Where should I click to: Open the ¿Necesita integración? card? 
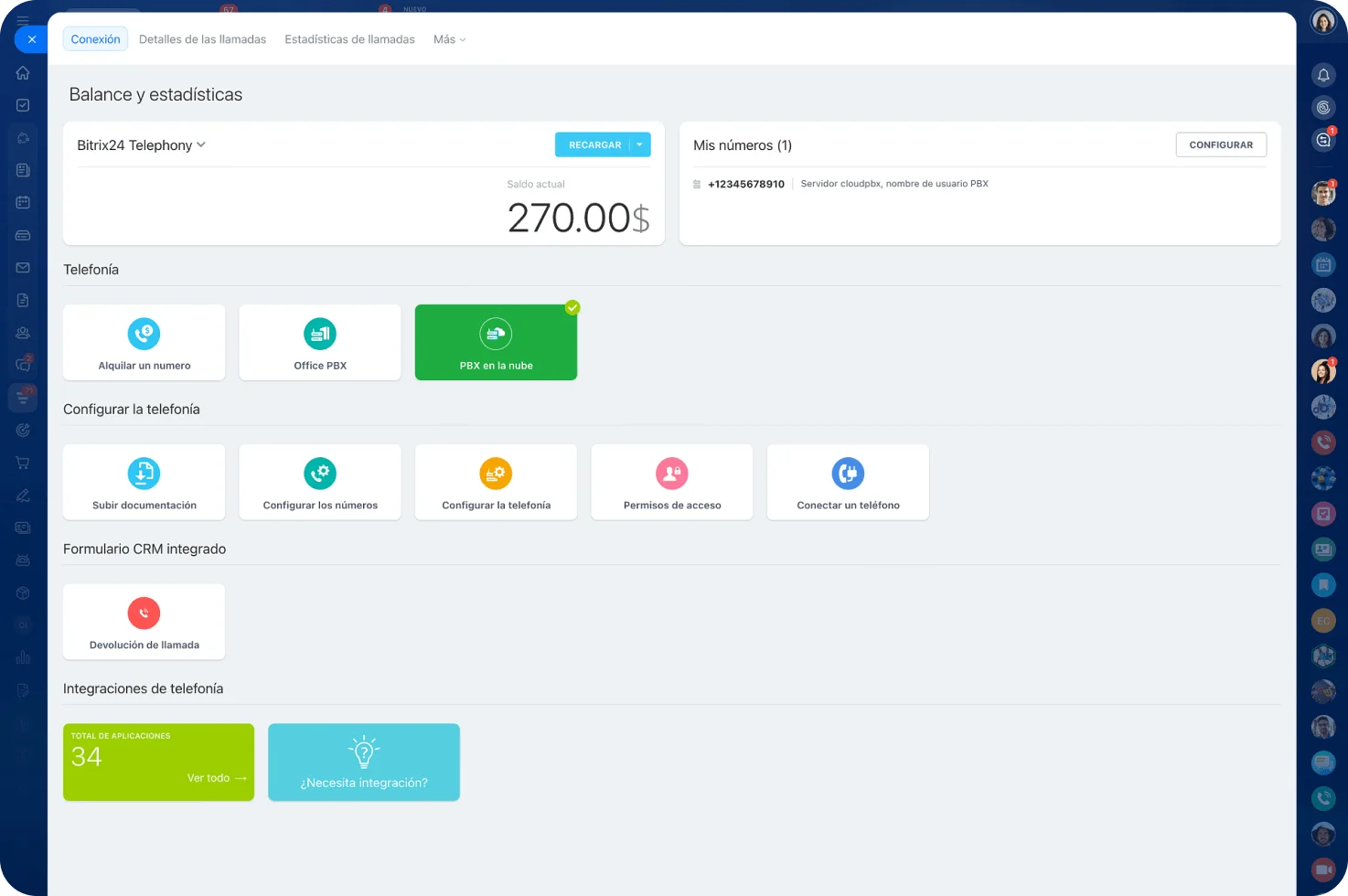363,763
